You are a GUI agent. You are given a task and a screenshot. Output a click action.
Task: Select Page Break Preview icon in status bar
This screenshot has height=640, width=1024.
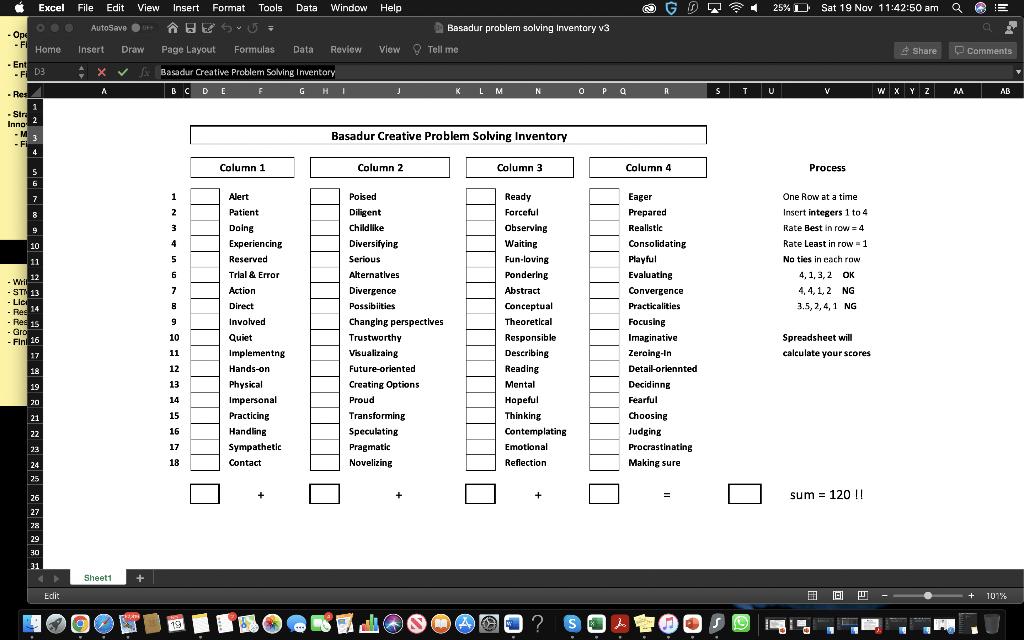pyautogui.click(x=864, y=595)
